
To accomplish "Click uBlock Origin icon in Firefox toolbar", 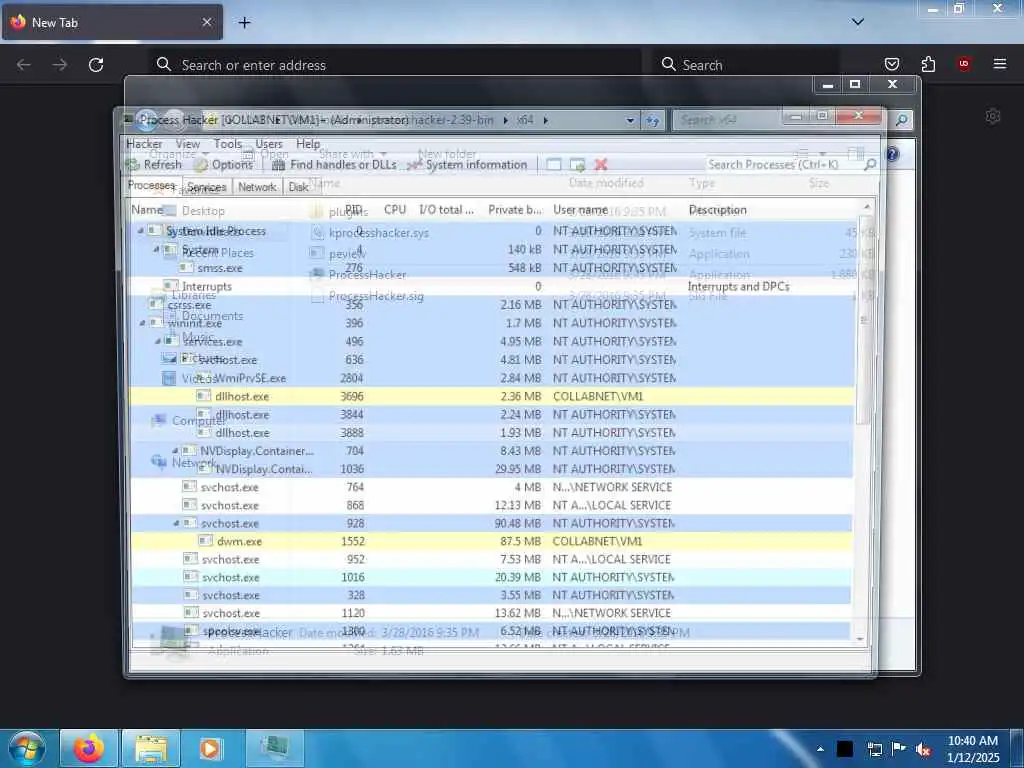I will pyautogui.click(x=964, y=64).
